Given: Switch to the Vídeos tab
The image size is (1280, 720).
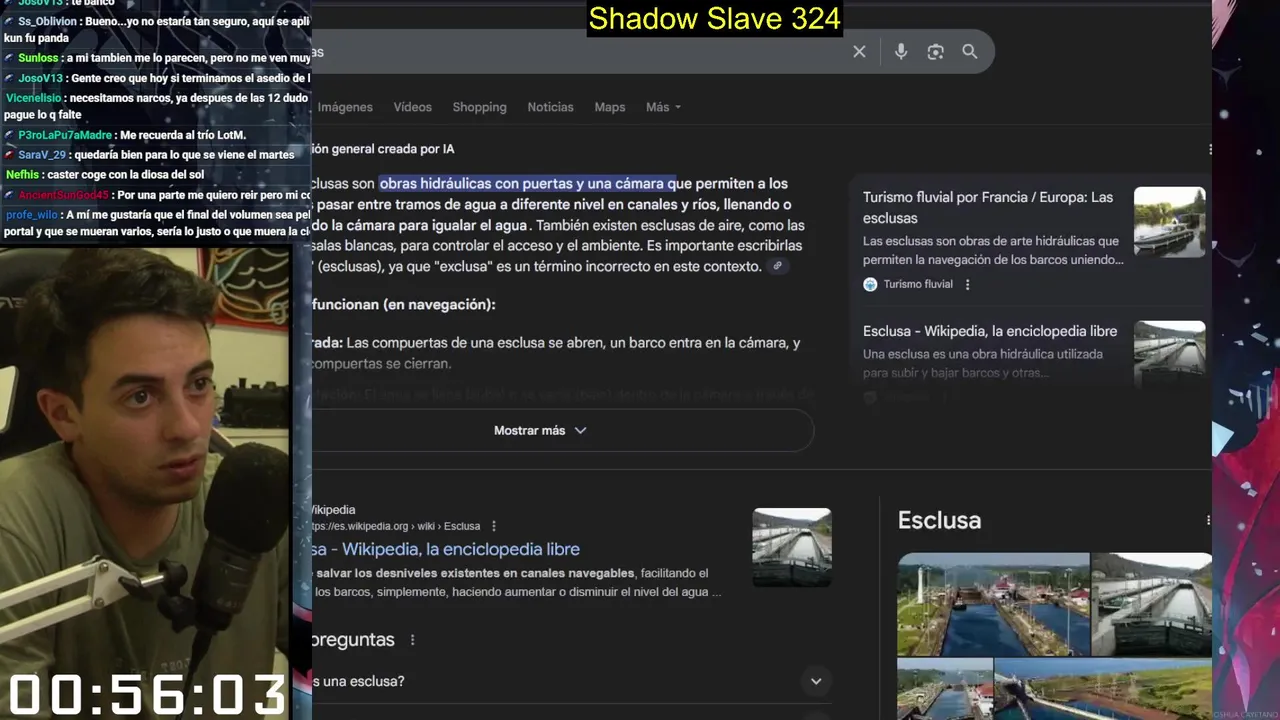Looking at the screenshot, I should (412, 107).
